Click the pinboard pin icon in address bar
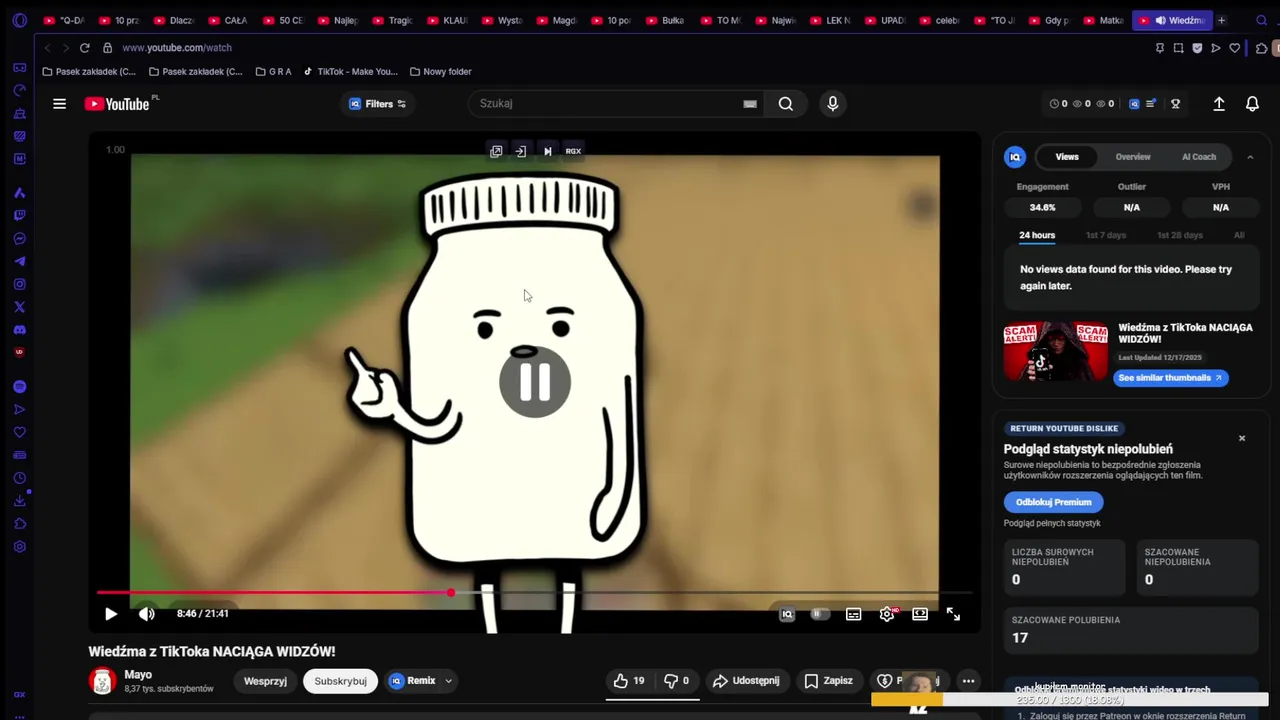The image size is (1280, 720). [1160, 48]
